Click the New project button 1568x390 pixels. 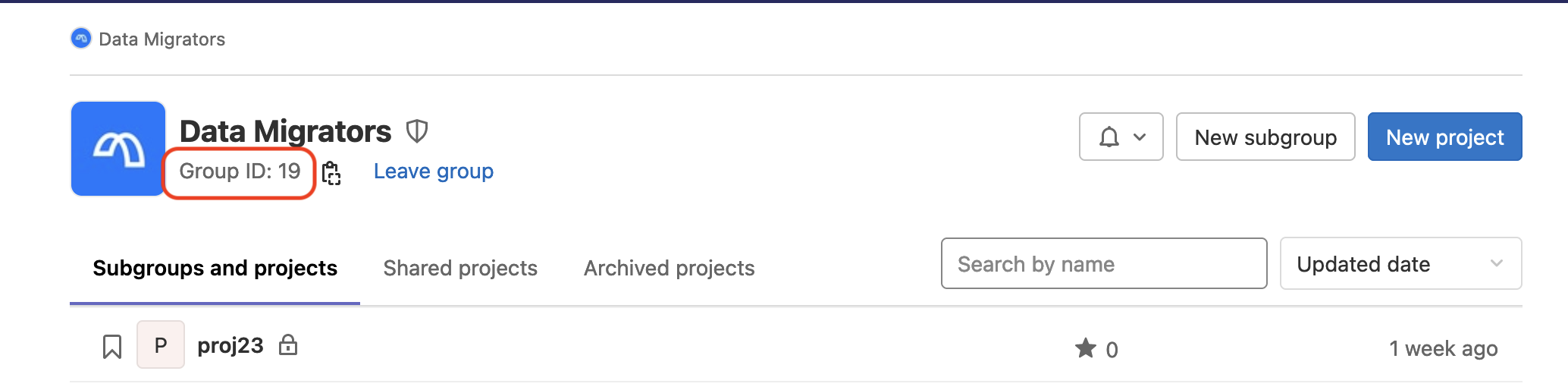(x=1444, y=137)
